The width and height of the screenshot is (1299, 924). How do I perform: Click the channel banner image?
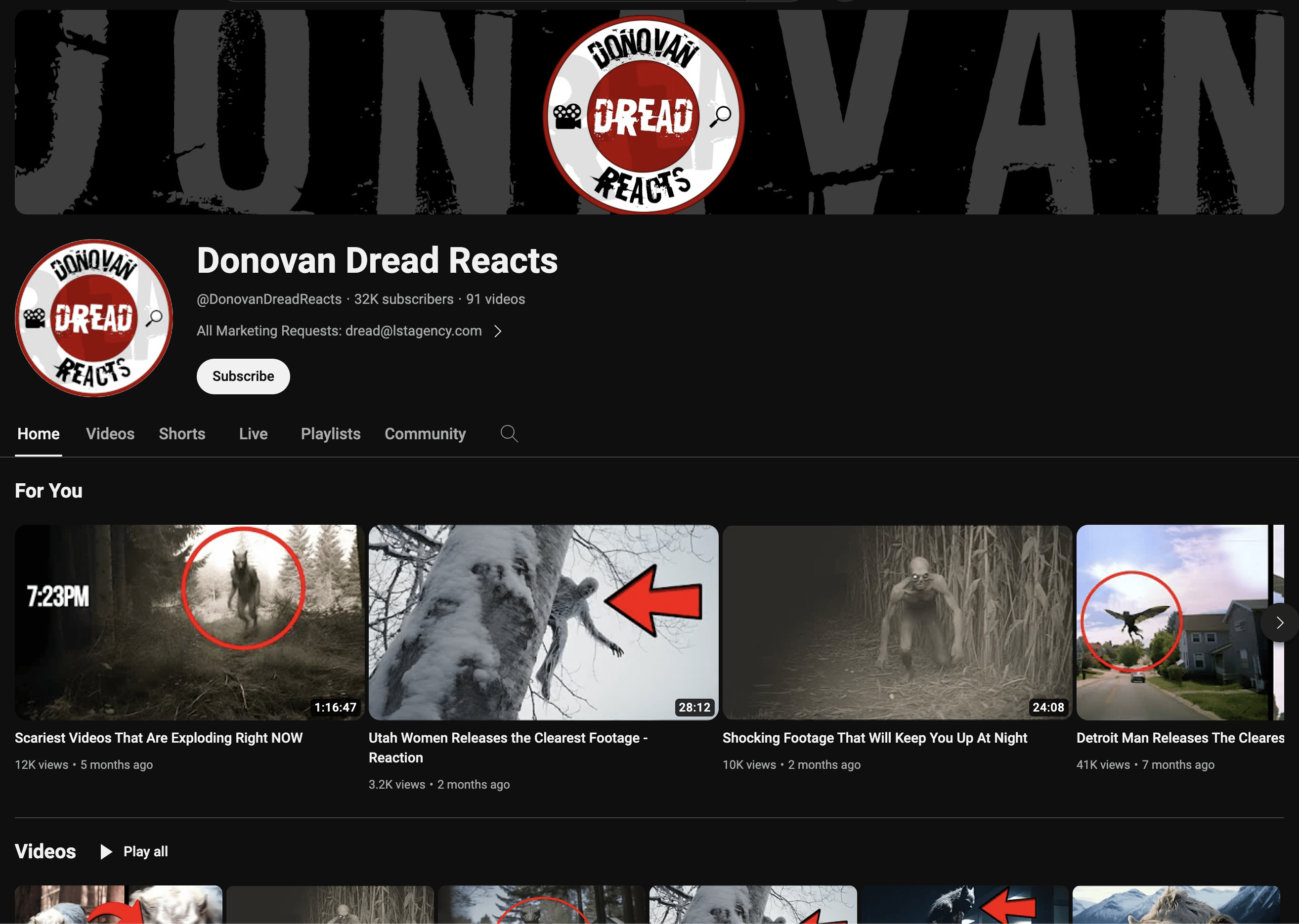pyautogui.click(x=649, y=112)
